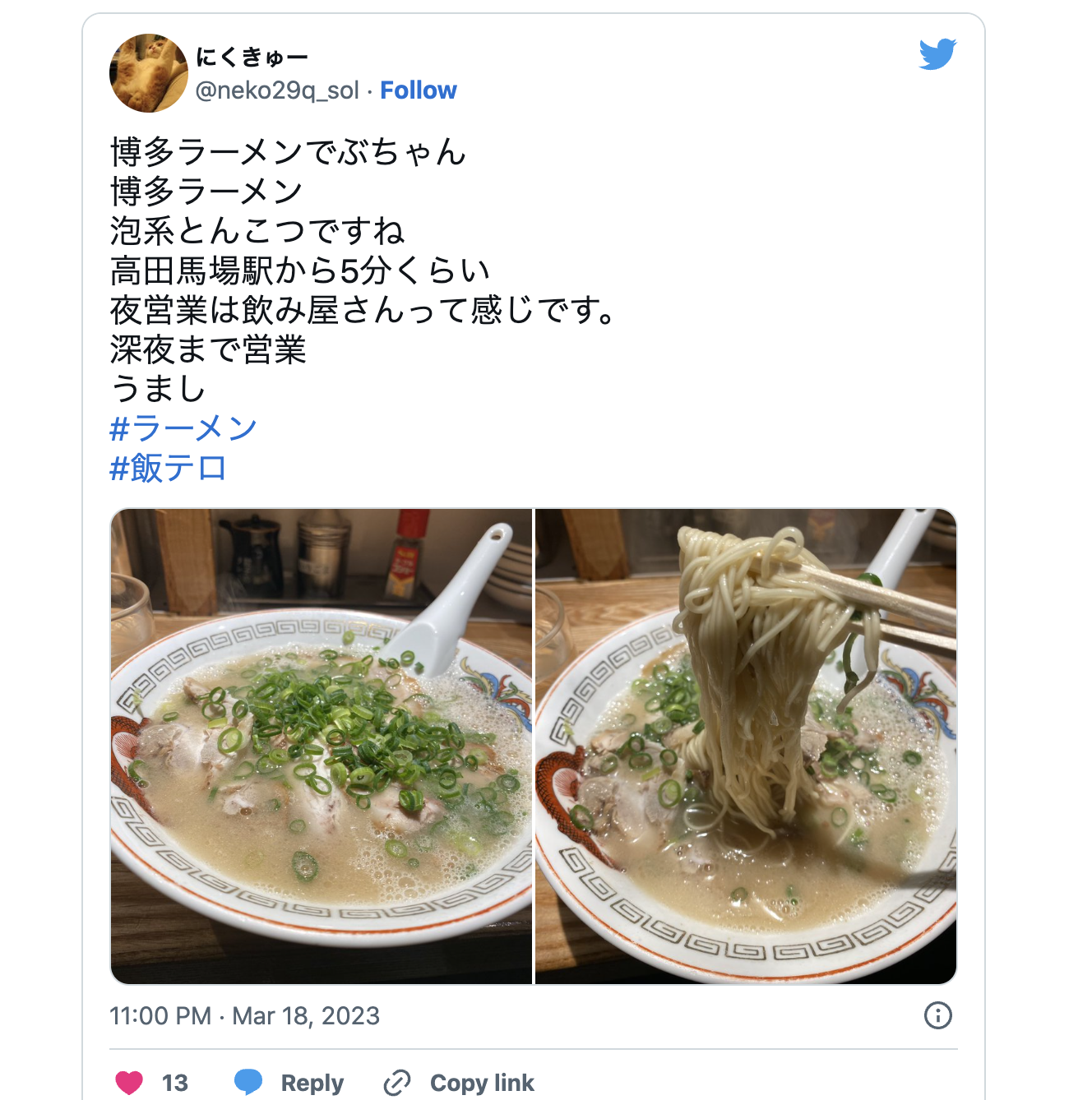View the right noodle-lift photo
Screen dimensions: 1092x1100
tap(746, 746)
